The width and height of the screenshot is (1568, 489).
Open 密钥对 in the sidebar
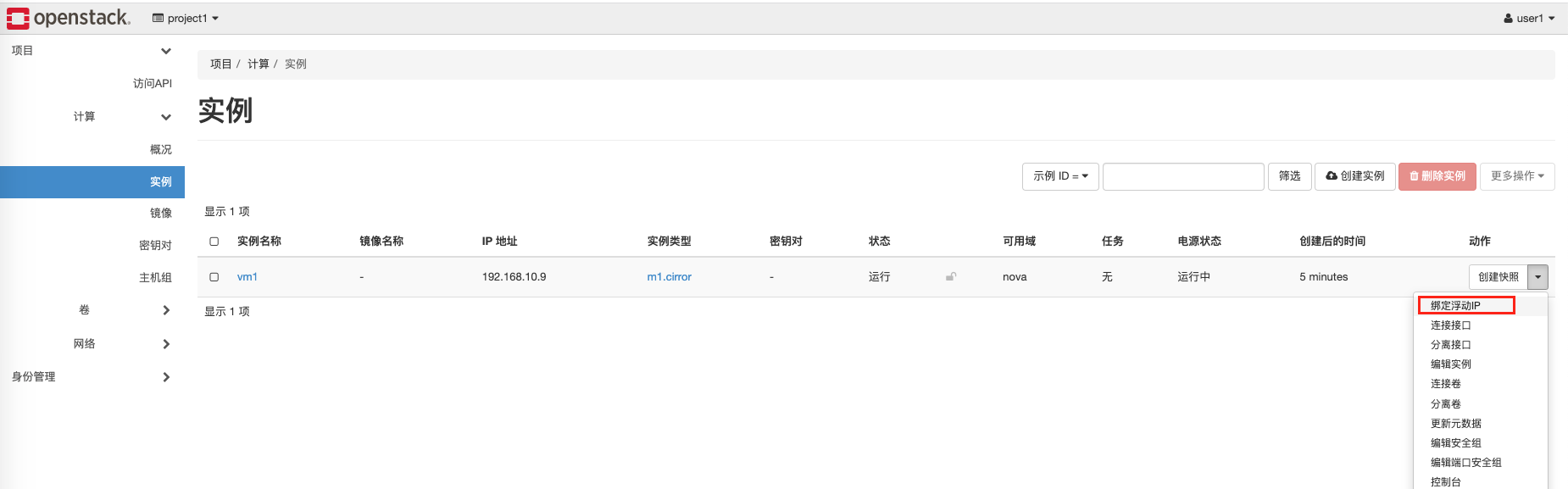[155, 245]
